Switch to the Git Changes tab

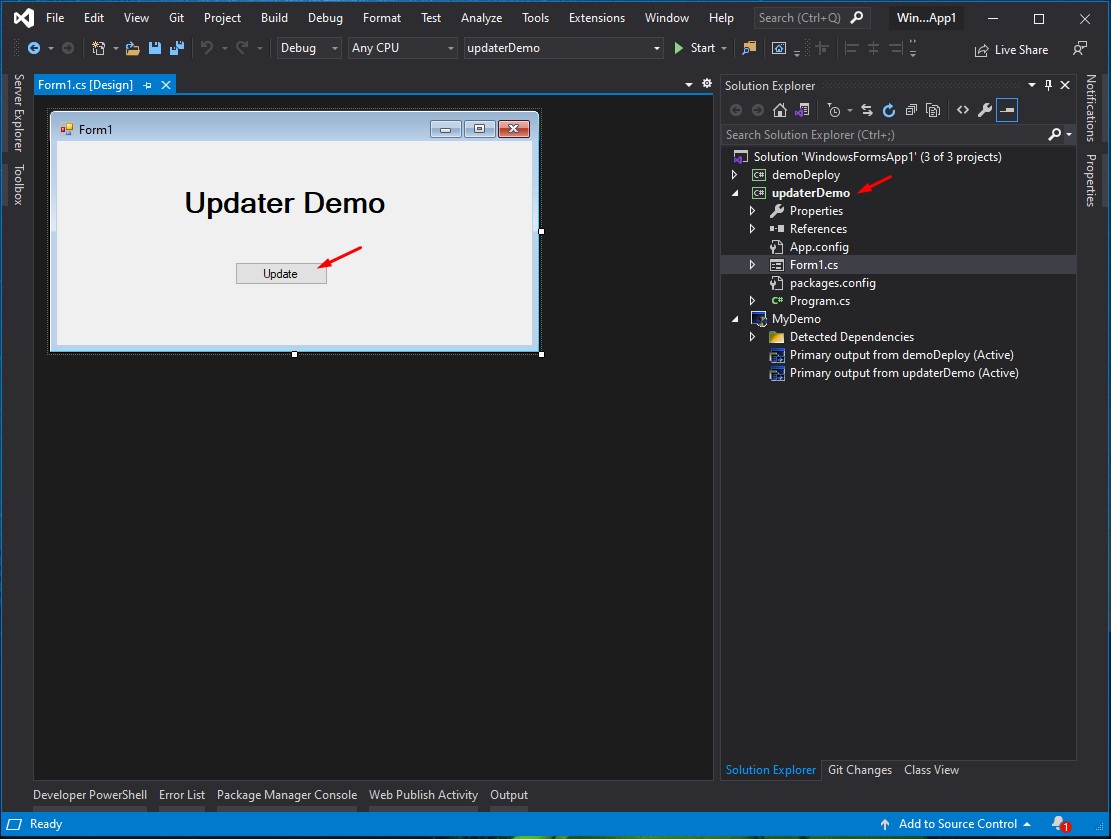(x=859, y=770)
